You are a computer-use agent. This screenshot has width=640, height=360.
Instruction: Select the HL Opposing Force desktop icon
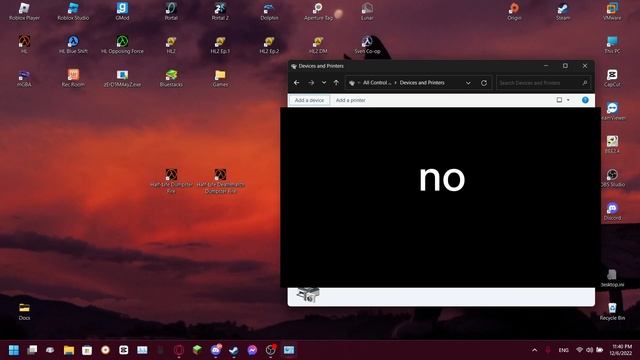tap(122, 44)
